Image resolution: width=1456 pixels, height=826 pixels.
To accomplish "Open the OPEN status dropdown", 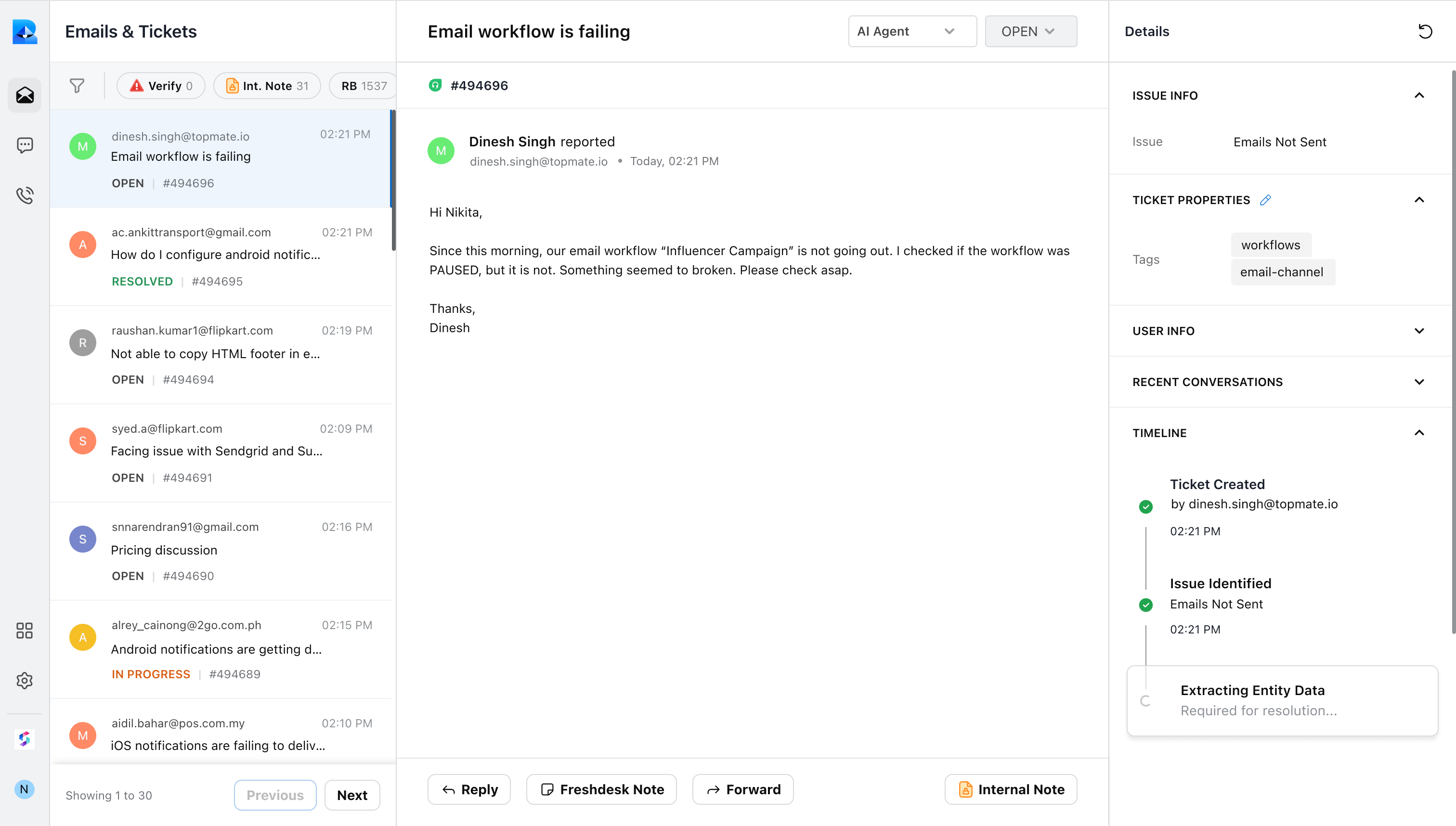I will click(x=1030, y=31).
